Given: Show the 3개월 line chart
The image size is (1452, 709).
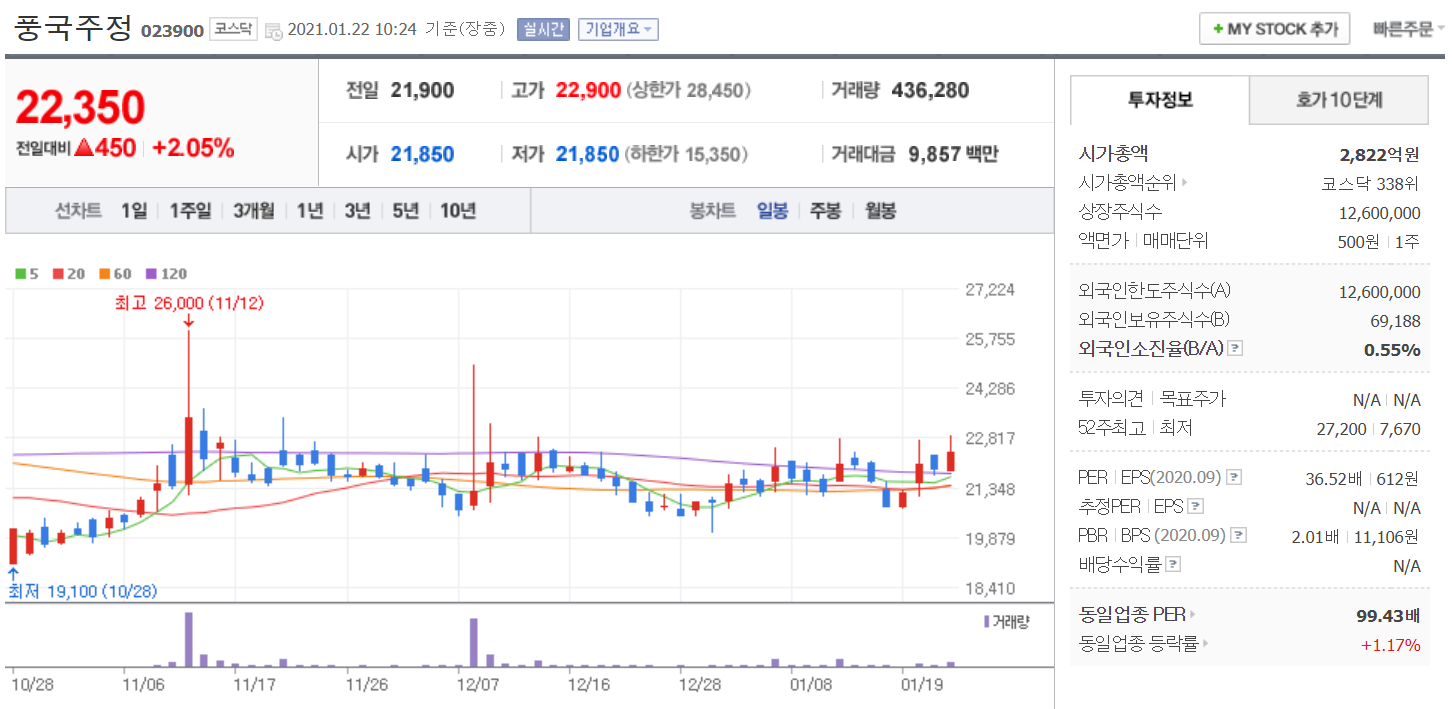Looking at the screenshot, I should [x=254, y=211].
